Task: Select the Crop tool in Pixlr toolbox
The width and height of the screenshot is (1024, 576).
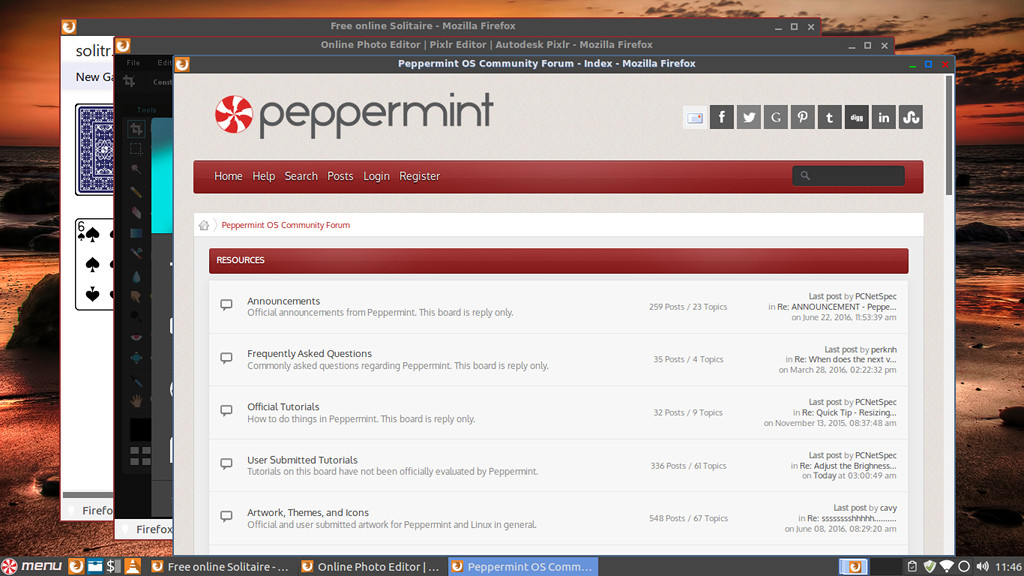Action: point(136,129)
